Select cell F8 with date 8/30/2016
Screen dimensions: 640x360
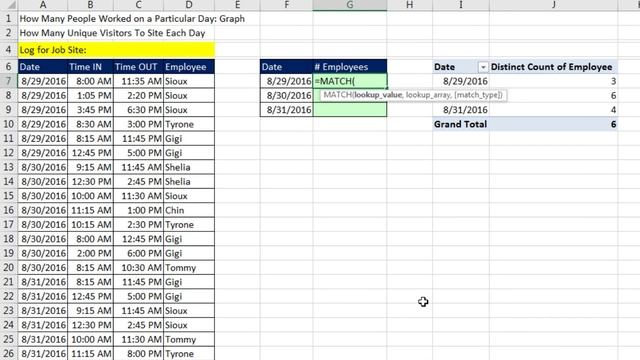287,96
